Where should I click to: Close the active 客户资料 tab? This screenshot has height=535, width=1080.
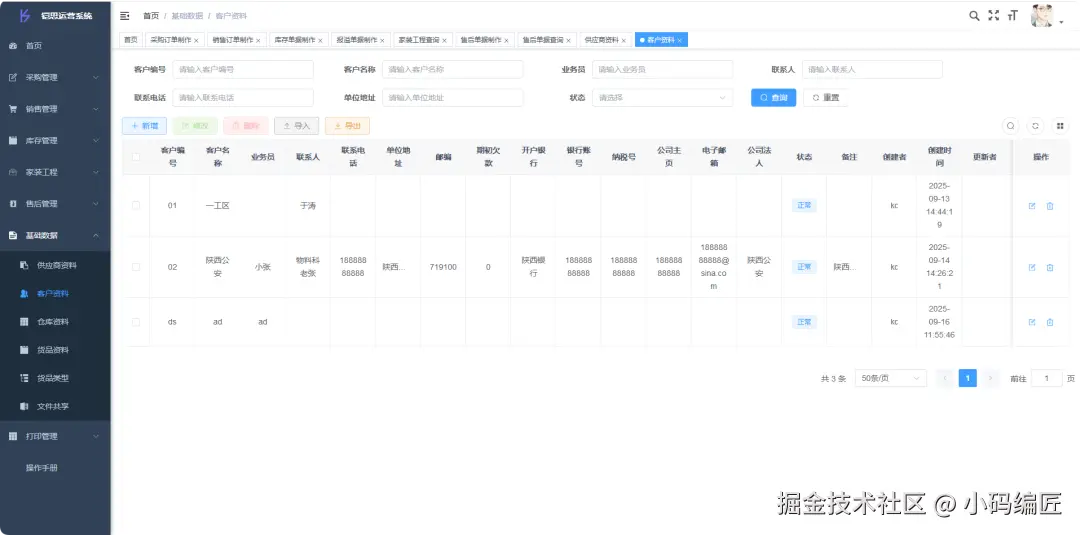(679, 41)
